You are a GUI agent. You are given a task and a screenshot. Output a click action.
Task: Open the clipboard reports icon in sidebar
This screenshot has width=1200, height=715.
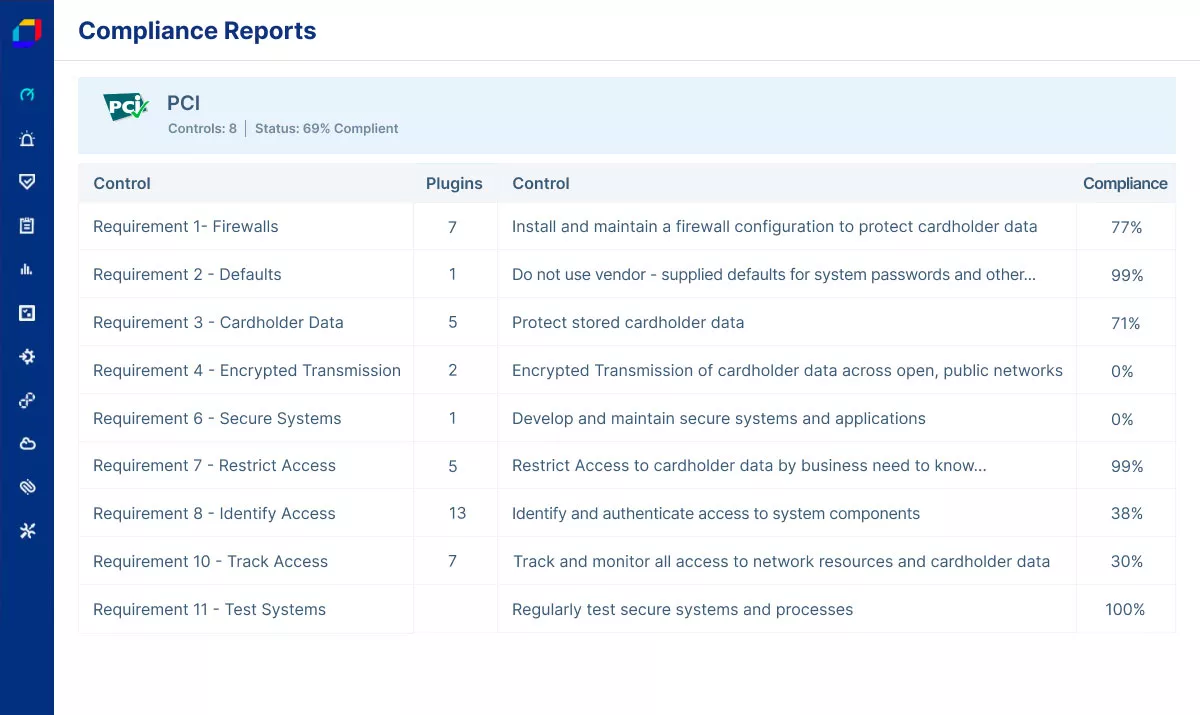pyautogui.click(x=27, y=226)
